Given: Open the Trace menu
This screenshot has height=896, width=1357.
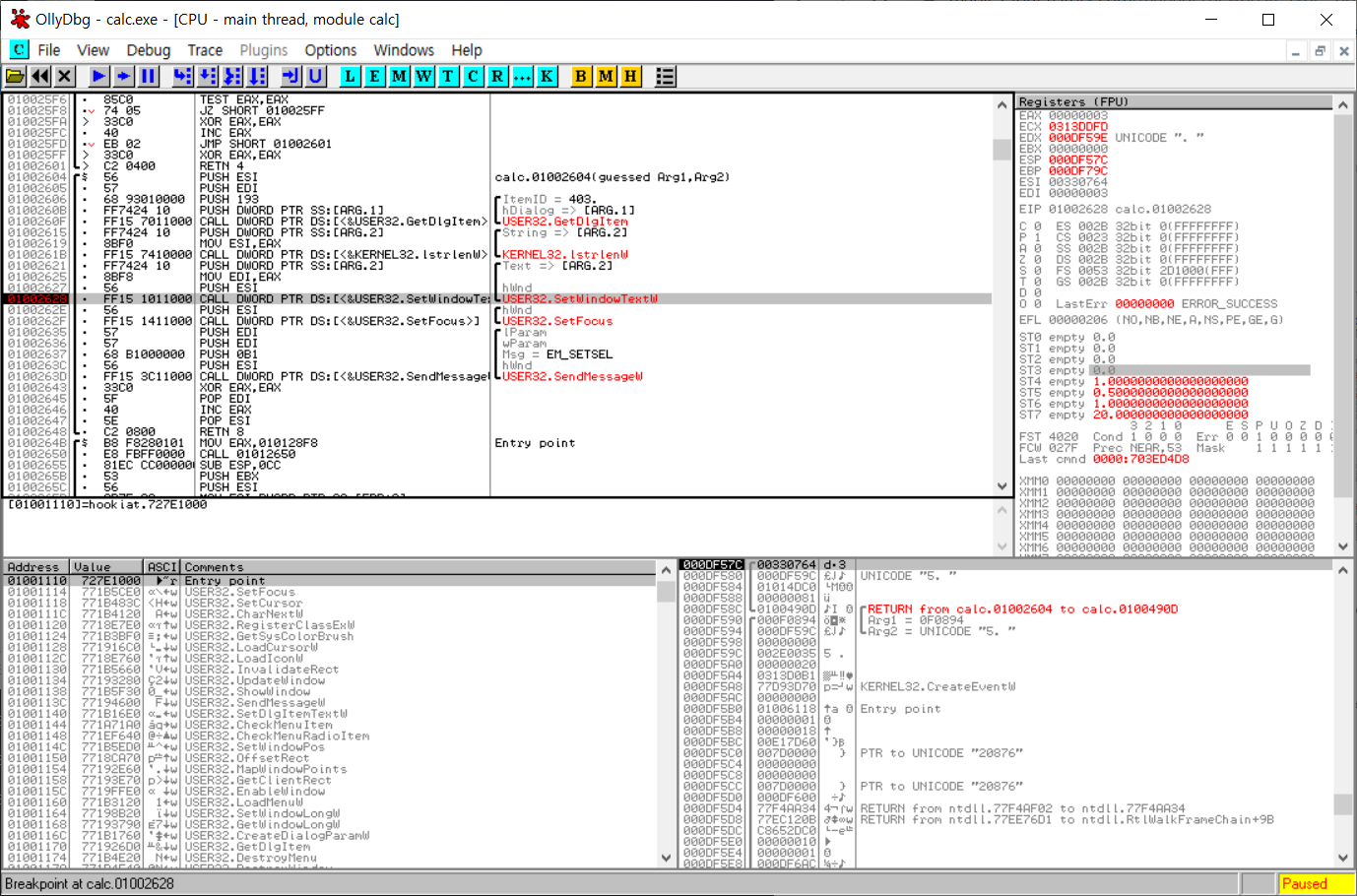Looking at the screenshot, I should click(205, 50).
